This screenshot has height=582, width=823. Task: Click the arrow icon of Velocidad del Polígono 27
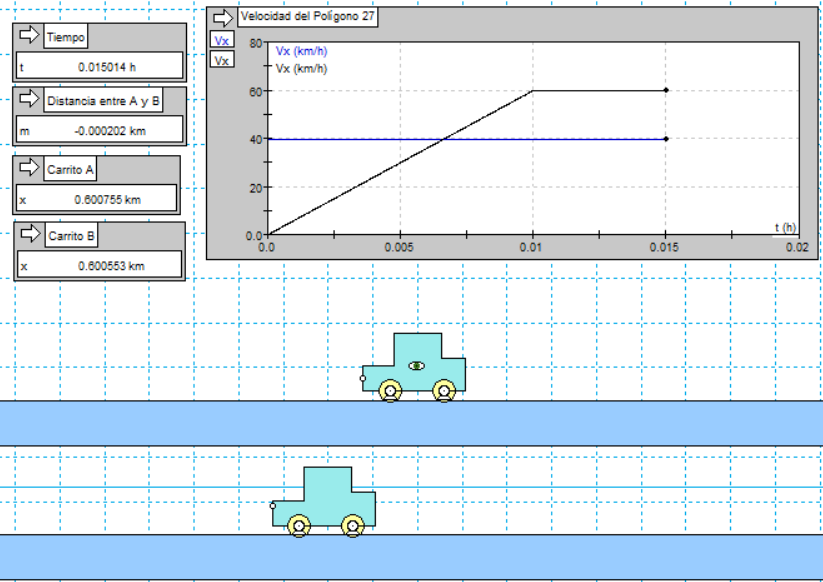point(222,17)
